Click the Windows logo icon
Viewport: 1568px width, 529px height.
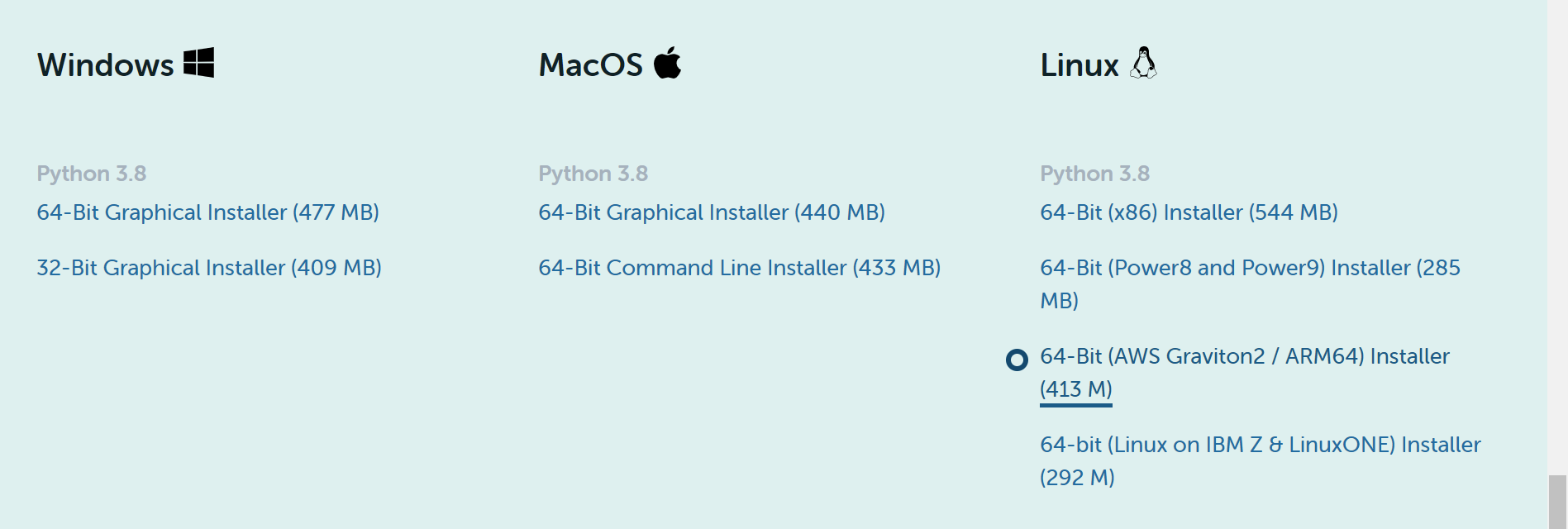pos(198,63)
